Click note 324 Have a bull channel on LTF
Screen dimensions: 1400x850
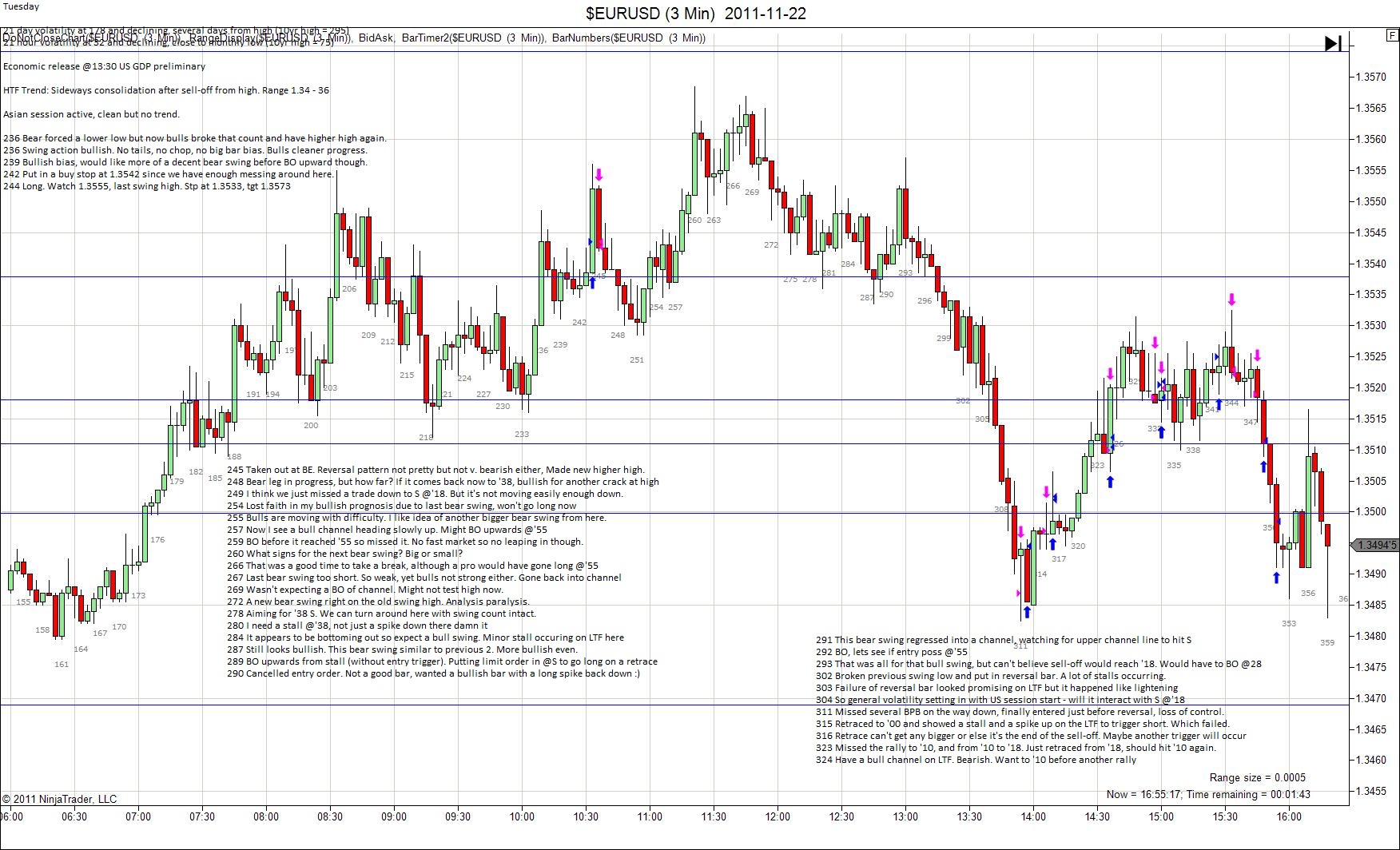tap(976, 760)
